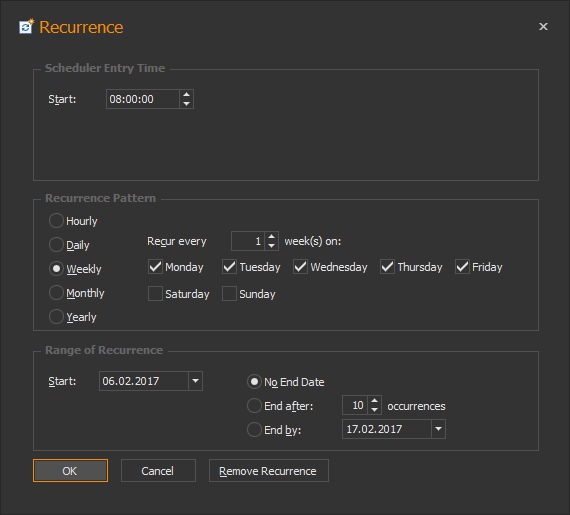This screenshot has height=515, width=570.
Task: Decrease the entry start time with down arrow
Action: point(186,104)
